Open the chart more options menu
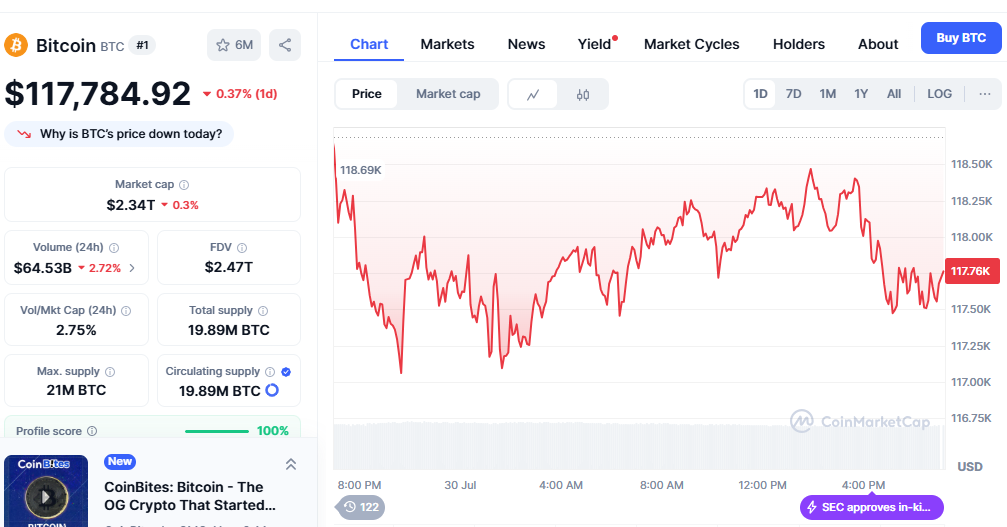Viewport: 1007px width, 527px height. pos(984,94)
